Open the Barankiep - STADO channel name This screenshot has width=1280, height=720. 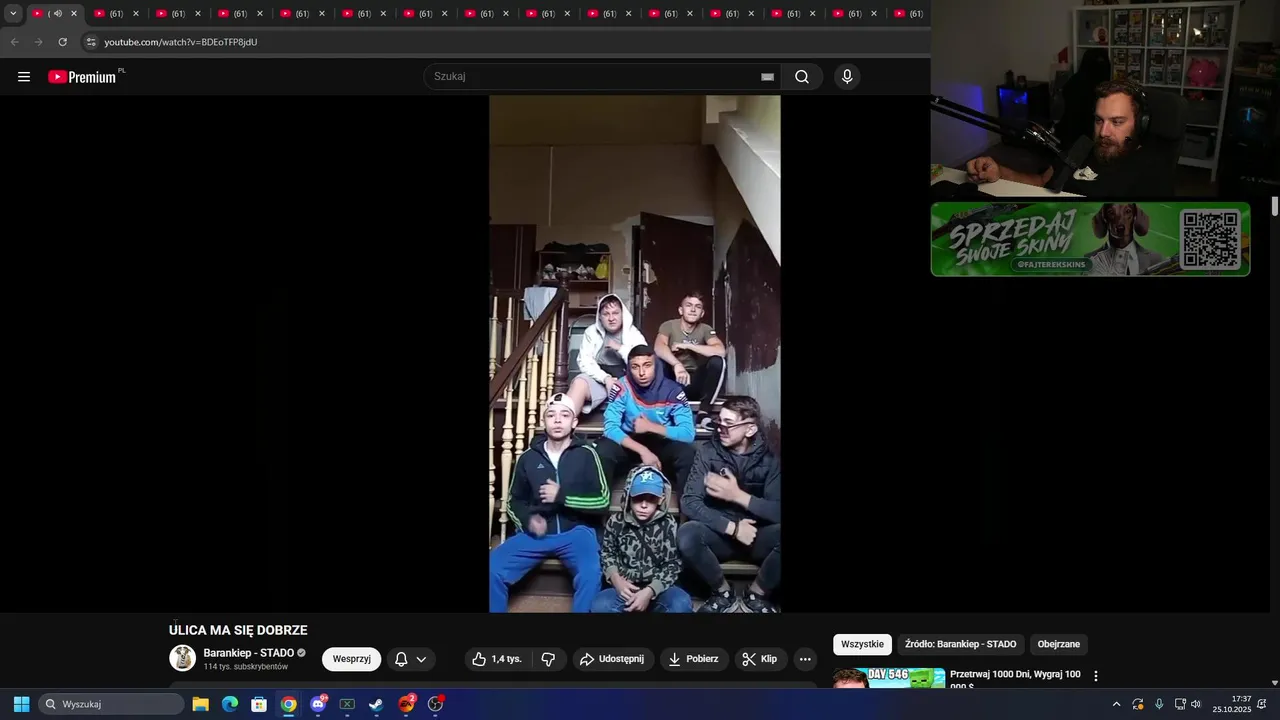pyautogui.click(x=249, y=653)
